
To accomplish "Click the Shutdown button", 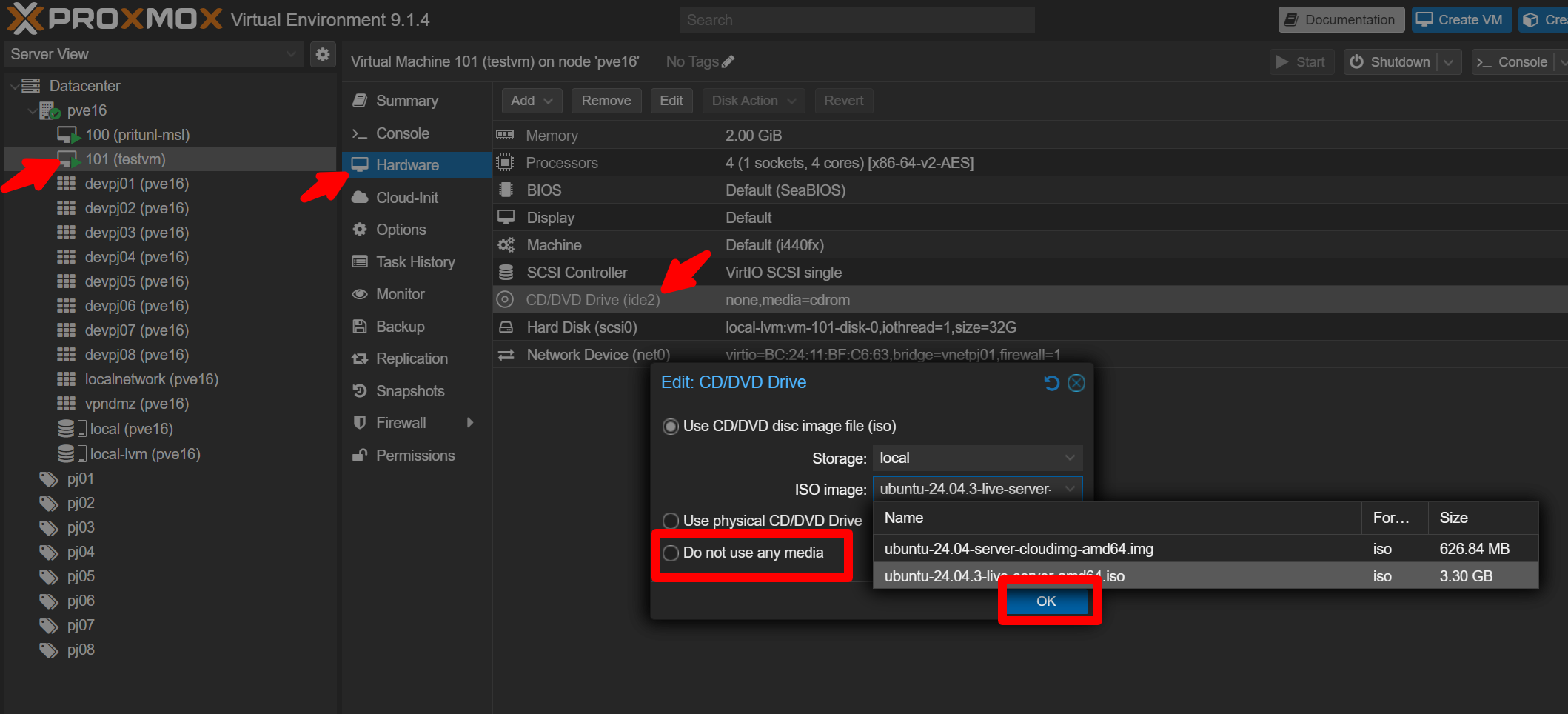I will click(1390, 62).
